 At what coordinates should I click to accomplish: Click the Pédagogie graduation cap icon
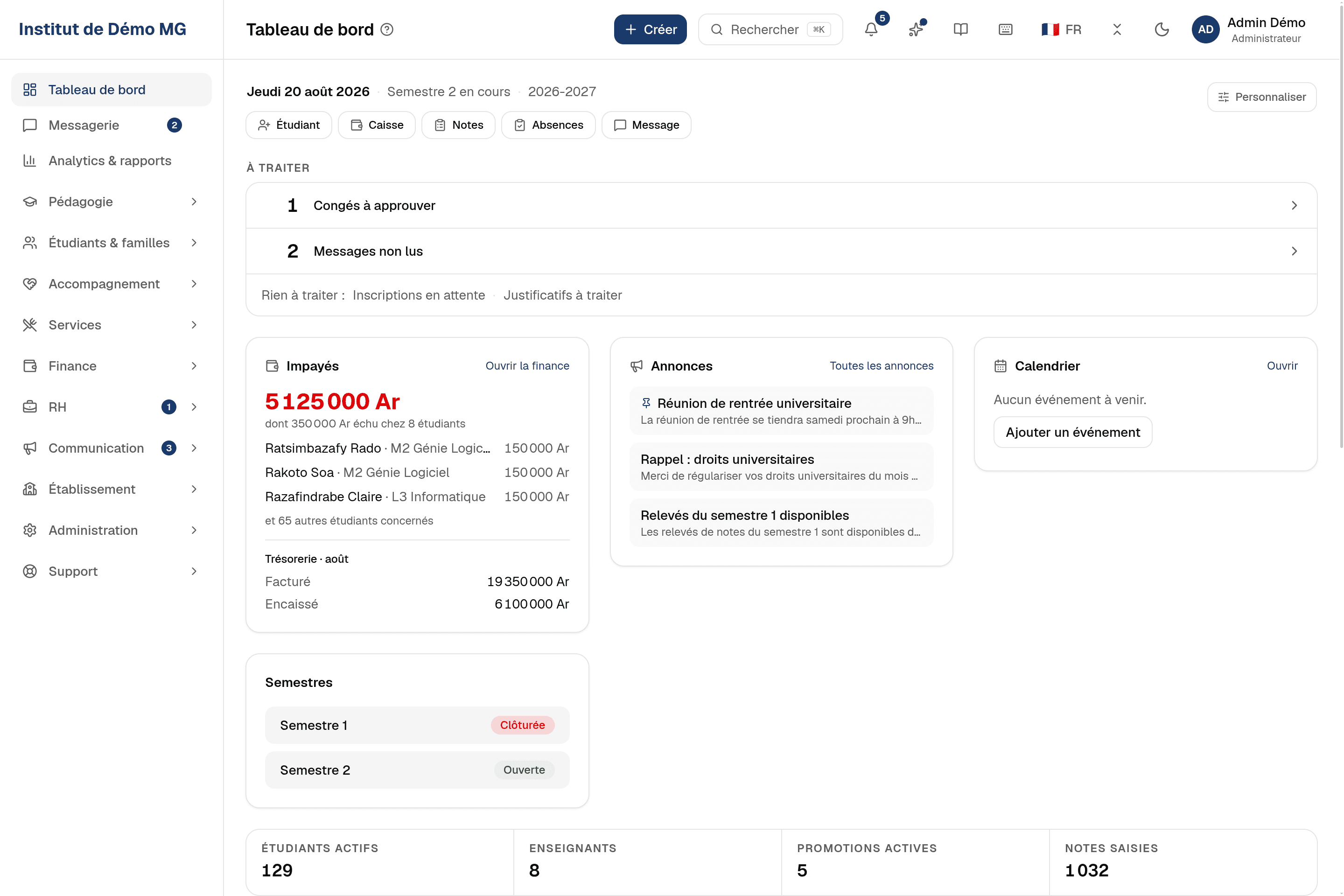pos(30,202)
